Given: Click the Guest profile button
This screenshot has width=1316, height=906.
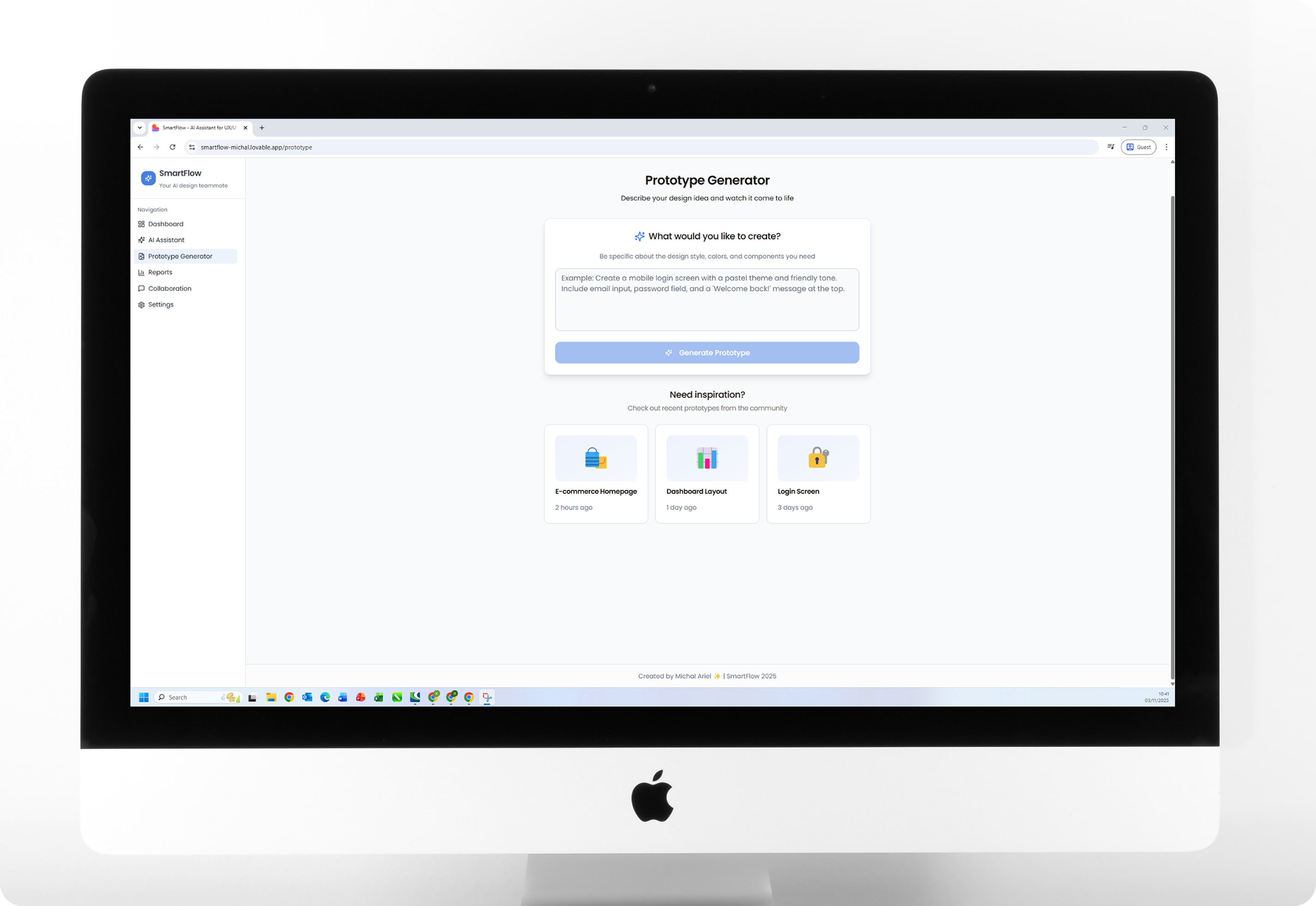Looking at the screenshot, I should [1138, 147].
